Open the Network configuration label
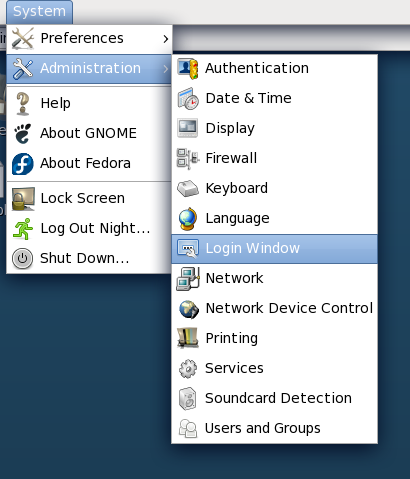The width and height of the screenshot is (410, 479). pyautogui.click(x=234, y=278)
